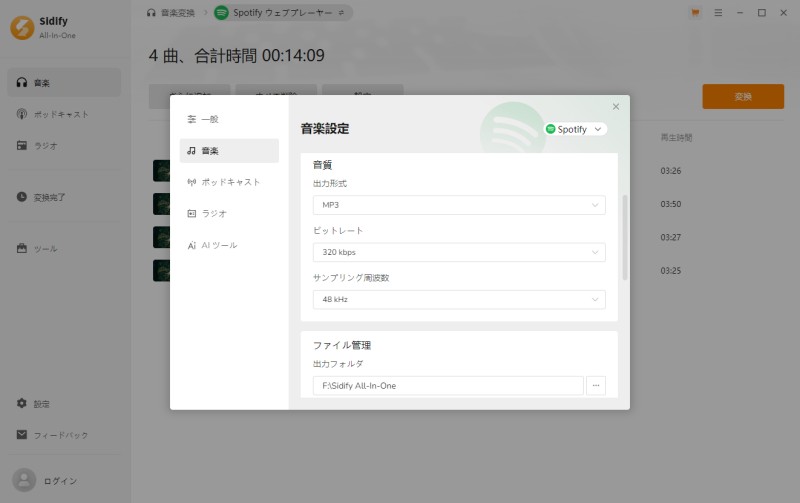Close the music settings dialog

tap(616, 107)
